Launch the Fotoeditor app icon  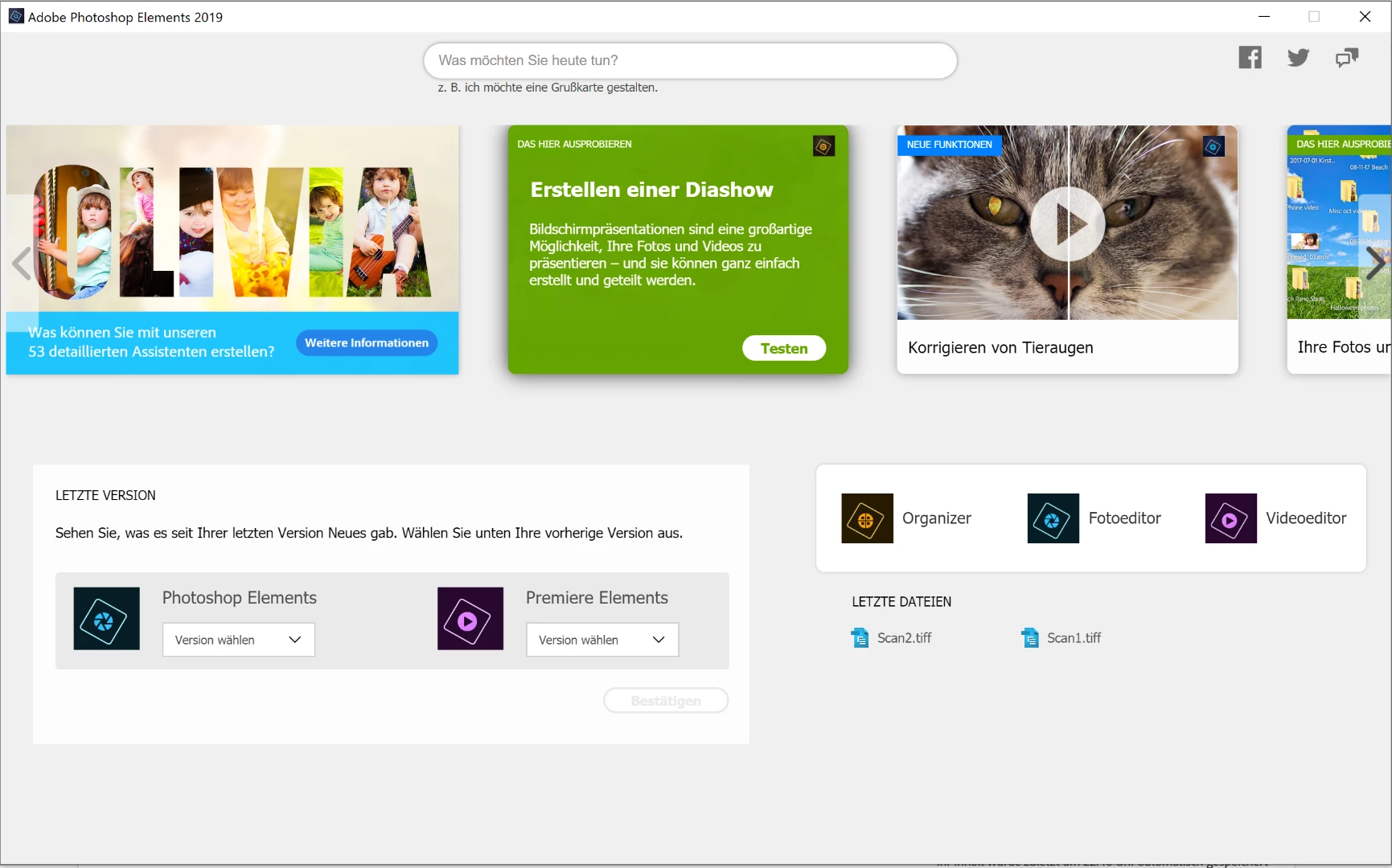(x=1053, y=518)
